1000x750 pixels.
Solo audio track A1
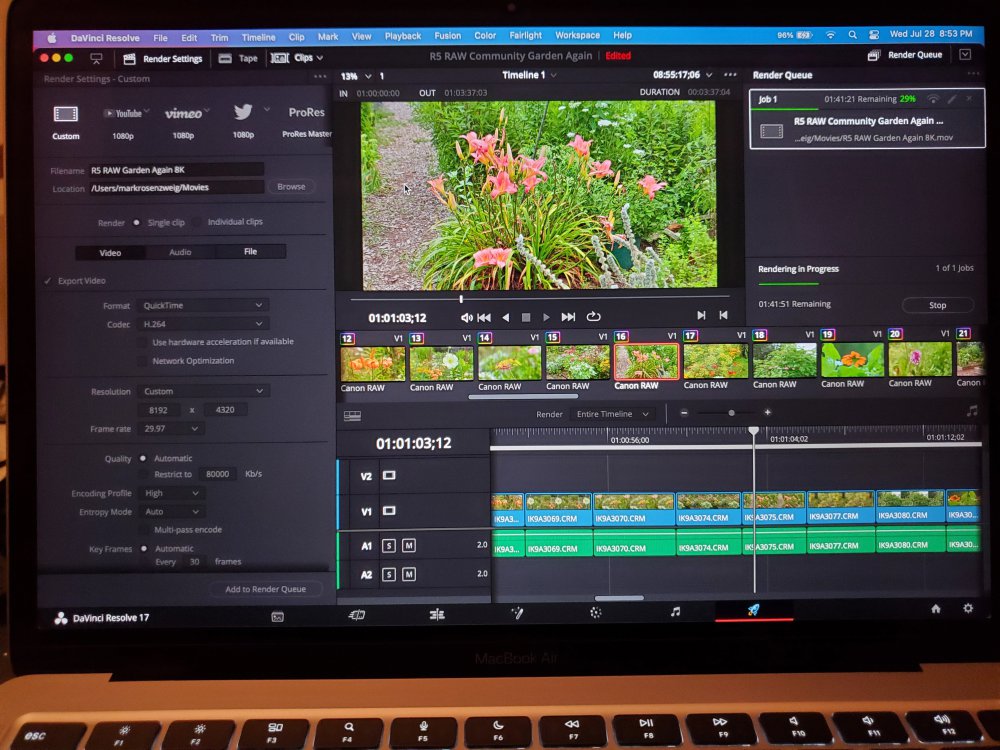[388, 545]
